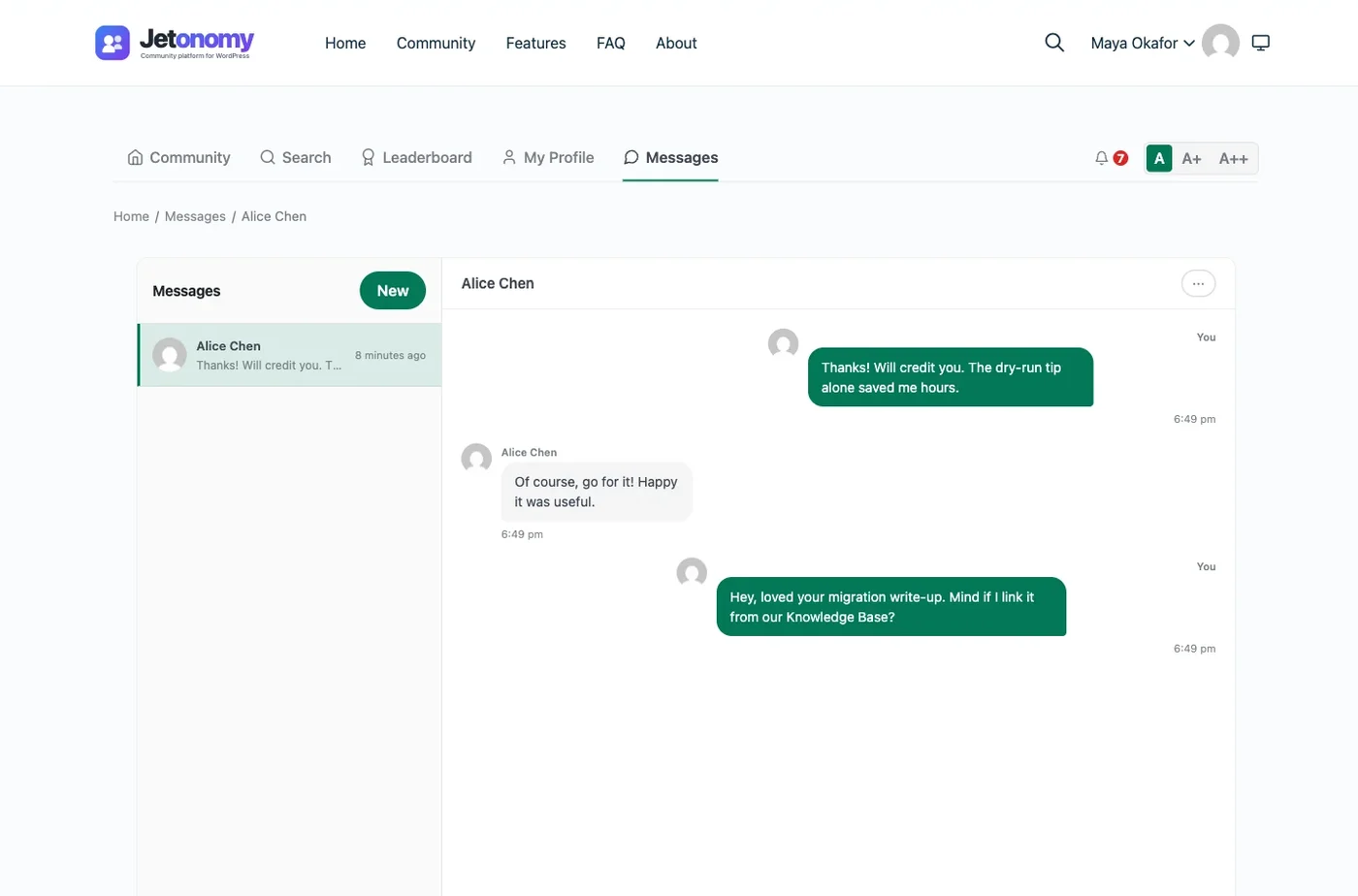Click the Jetonomy logo icon
The height and width of the screenshot is (896, 1358).
pyautogui.click(x=113, y=43)
